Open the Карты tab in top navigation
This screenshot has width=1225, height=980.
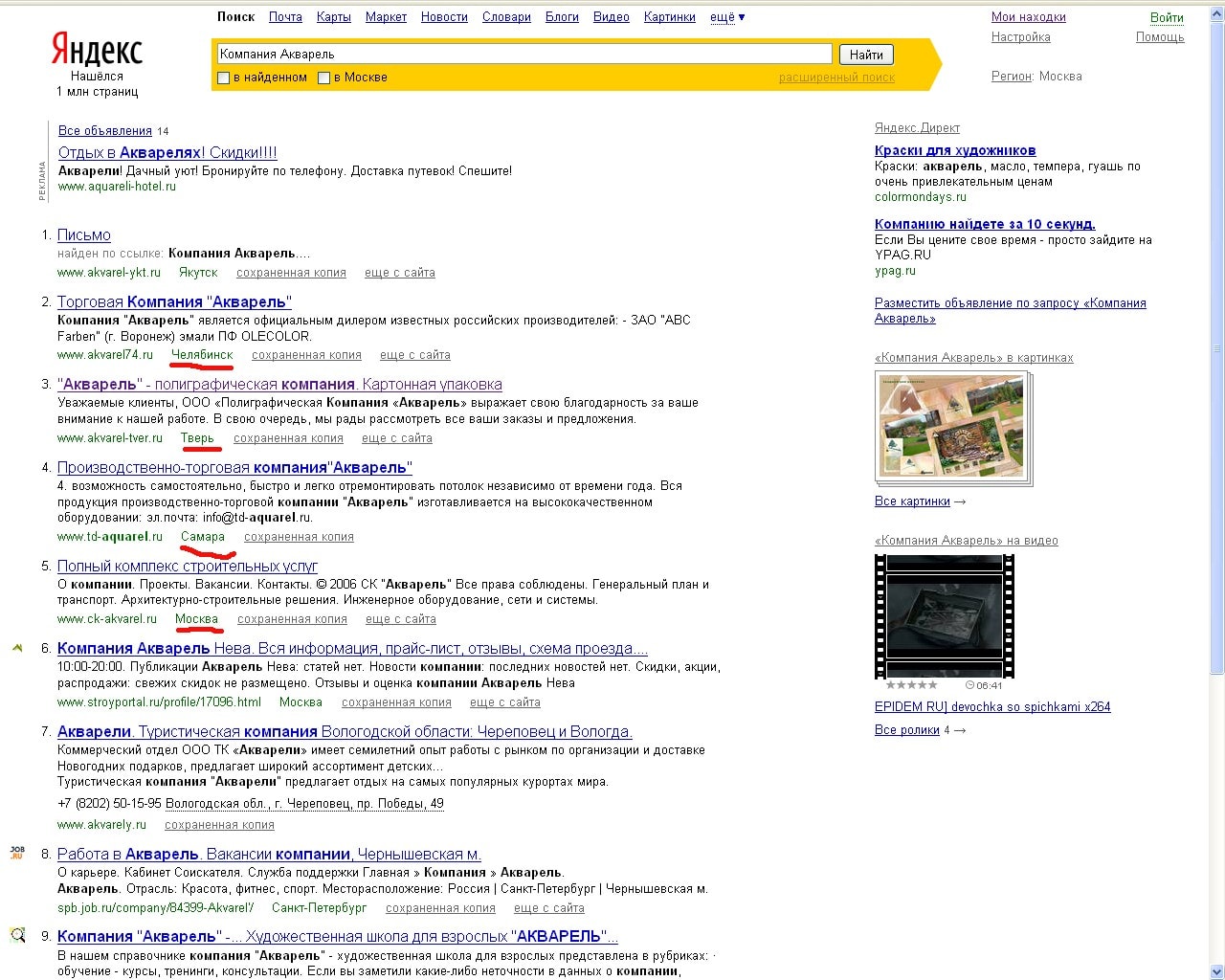(x=333, y=17)
